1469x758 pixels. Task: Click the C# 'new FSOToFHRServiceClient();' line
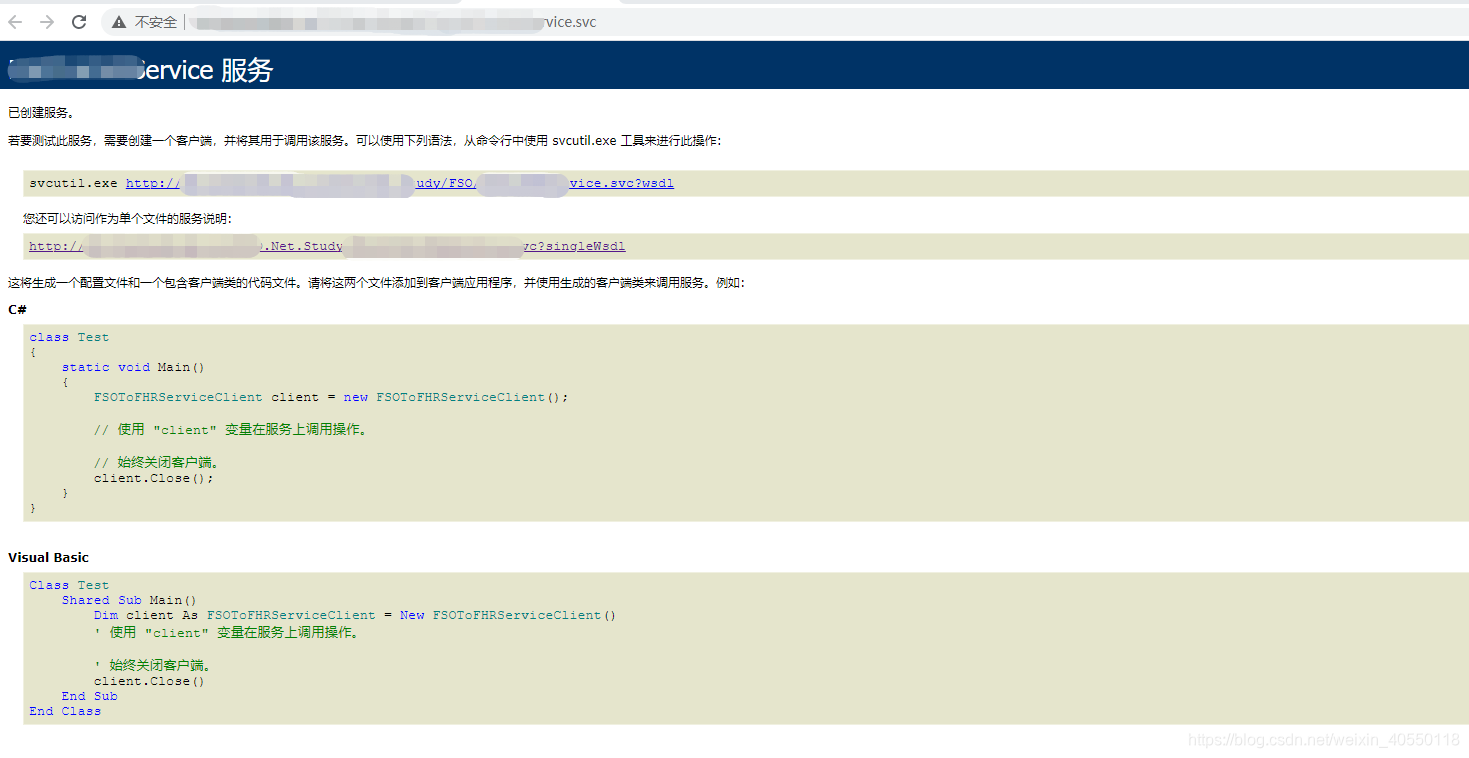coord(331,397)
